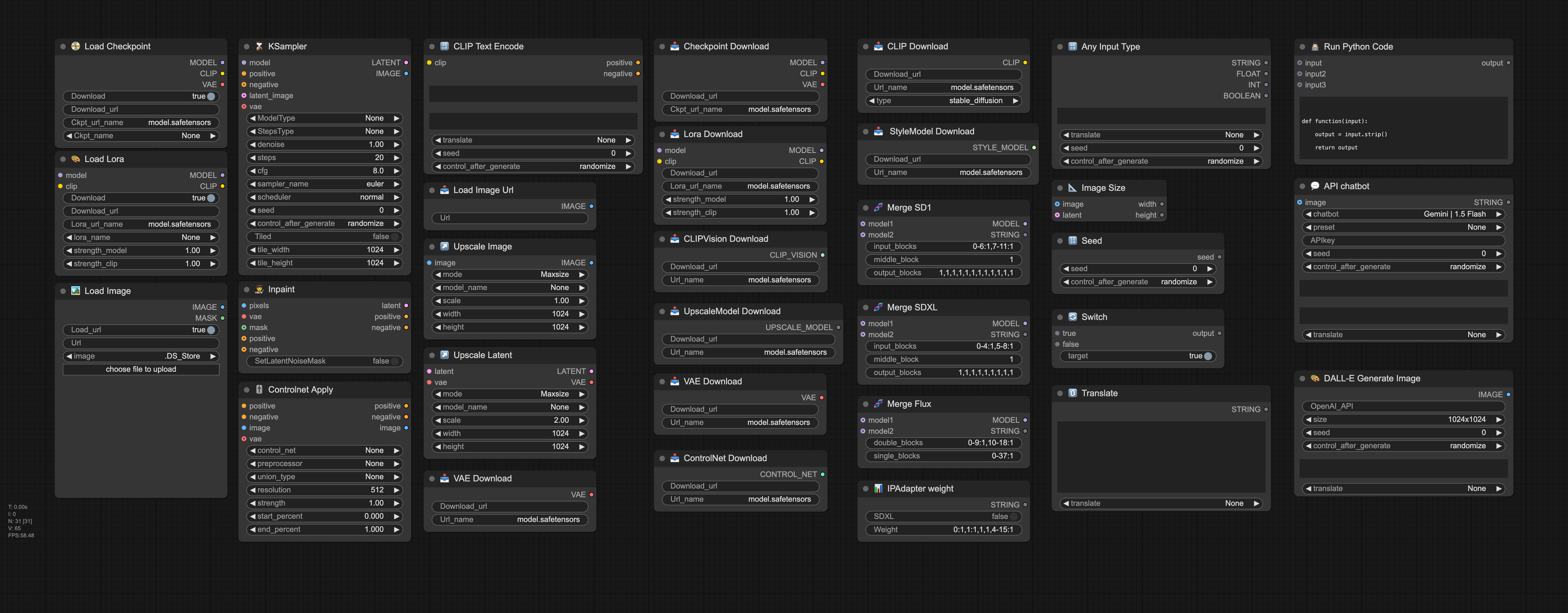Click the Load Checkpoint node icon
1568x613 pixels.
[x=75, y=46]
